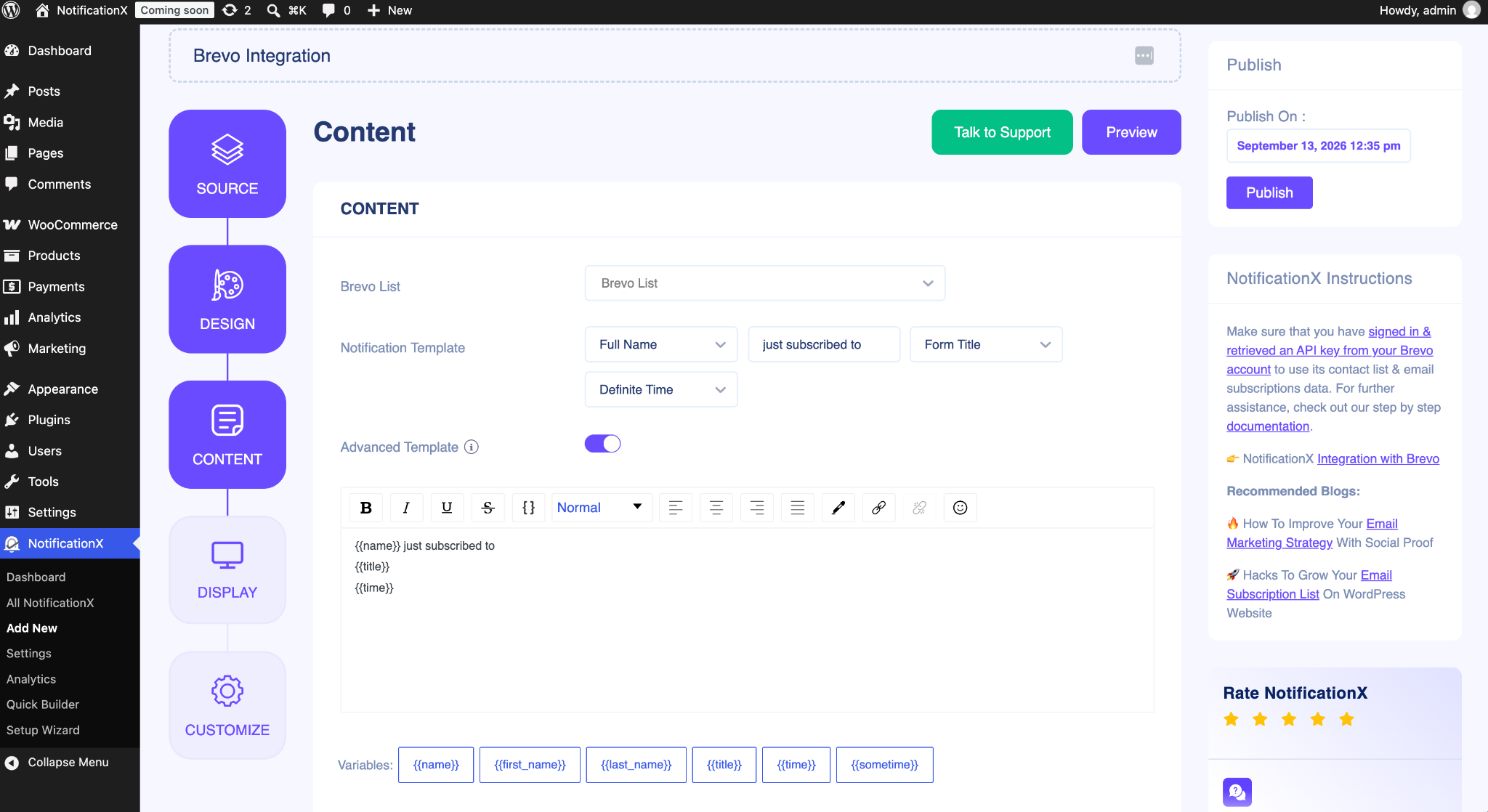Remove link using unlink icon
Viewport: 1488px width, 812px height.
(x=920, y=508)
